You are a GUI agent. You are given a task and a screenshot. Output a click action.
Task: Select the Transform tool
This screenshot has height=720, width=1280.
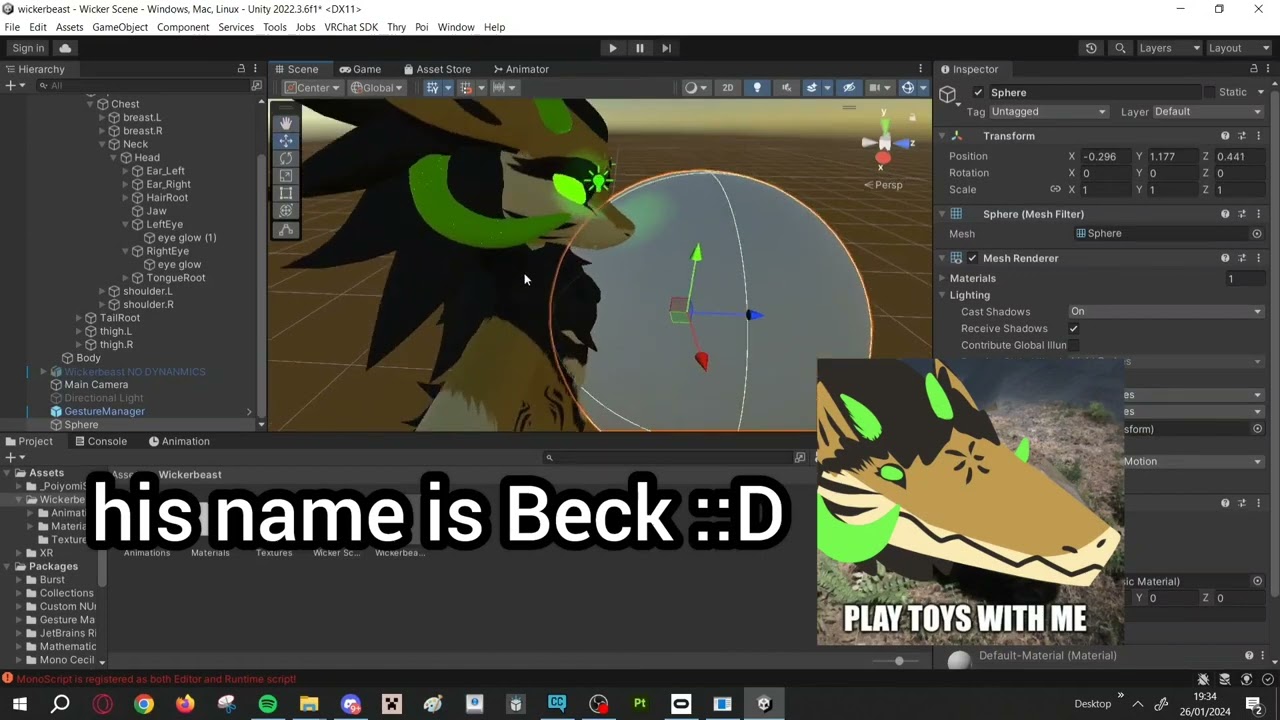click(286, 211)
